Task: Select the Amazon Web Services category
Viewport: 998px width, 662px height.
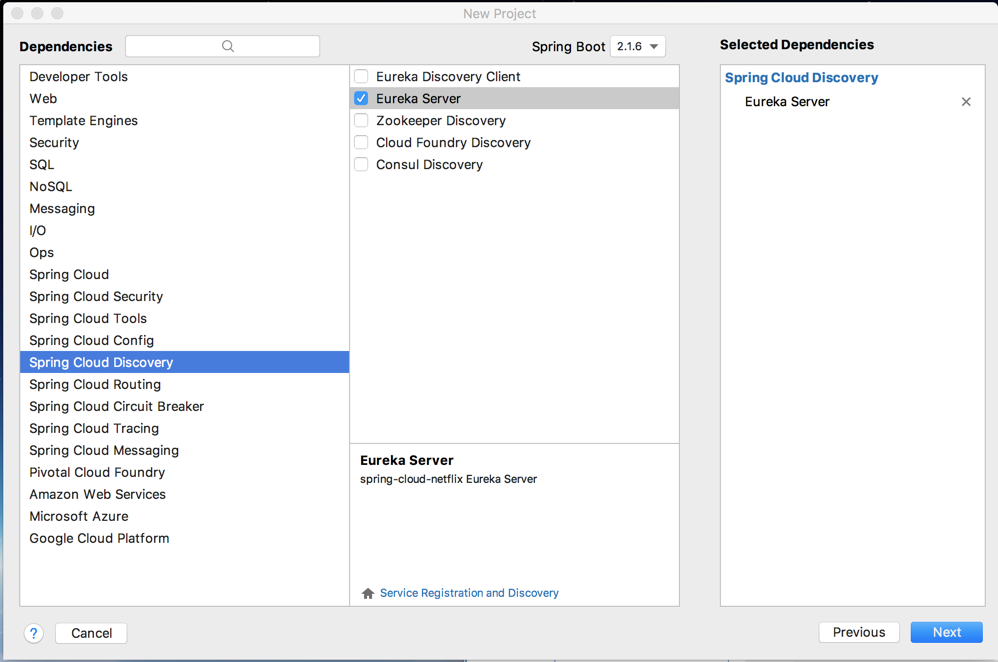Action: pyautogui.click(x=185, y=494)
